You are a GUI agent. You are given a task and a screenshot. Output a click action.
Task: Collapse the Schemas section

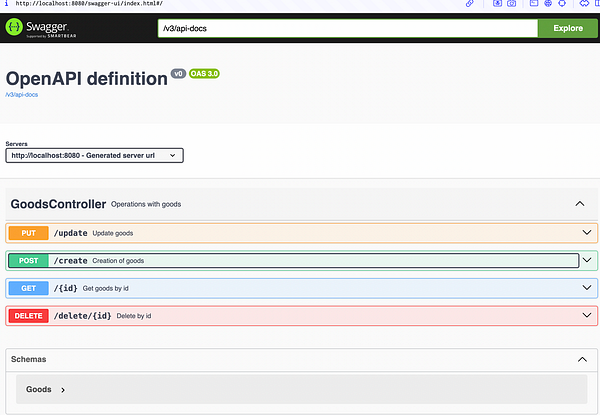click(579, 359)
